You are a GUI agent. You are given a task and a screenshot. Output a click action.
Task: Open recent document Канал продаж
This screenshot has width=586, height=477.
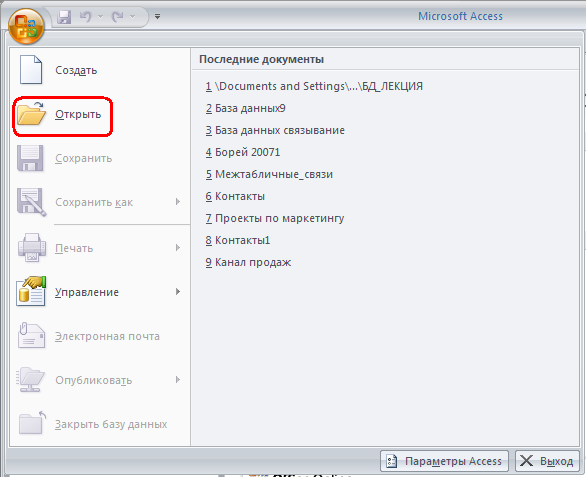248,262
